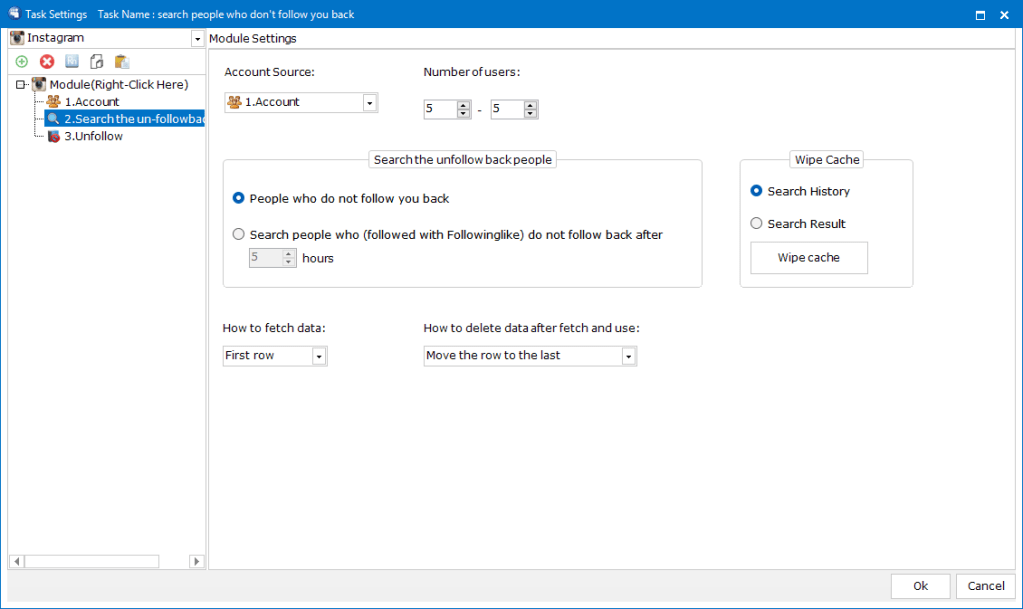Click the rename module icon
Screen dimensions: 1023x609
(x=72, y=62)
